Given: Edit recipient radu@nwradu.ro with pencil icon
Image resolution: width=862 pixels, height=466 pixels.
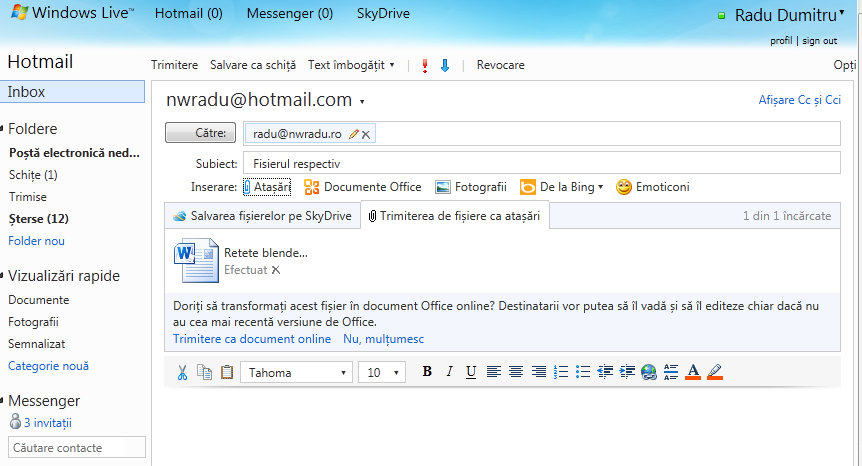Looking at the screenshot, I should [353, 134].
